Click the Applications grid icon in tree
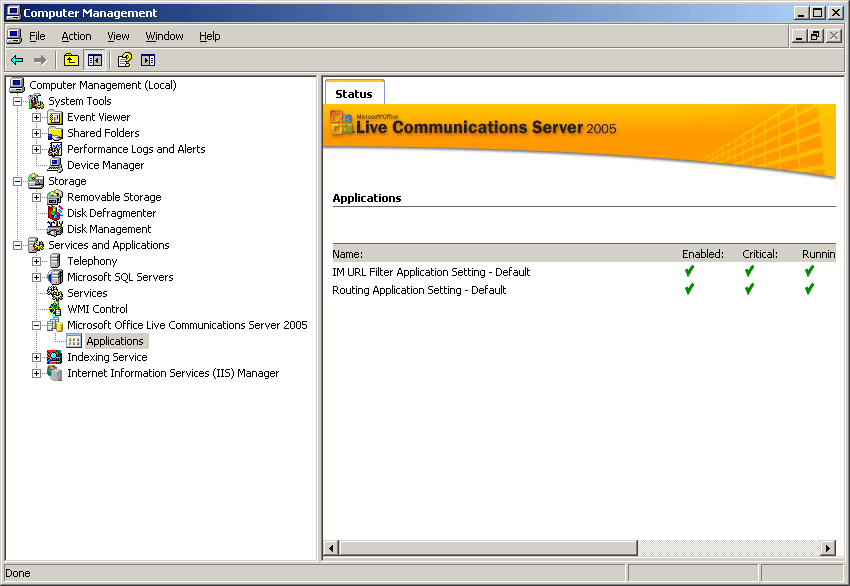 click(74, 341)
